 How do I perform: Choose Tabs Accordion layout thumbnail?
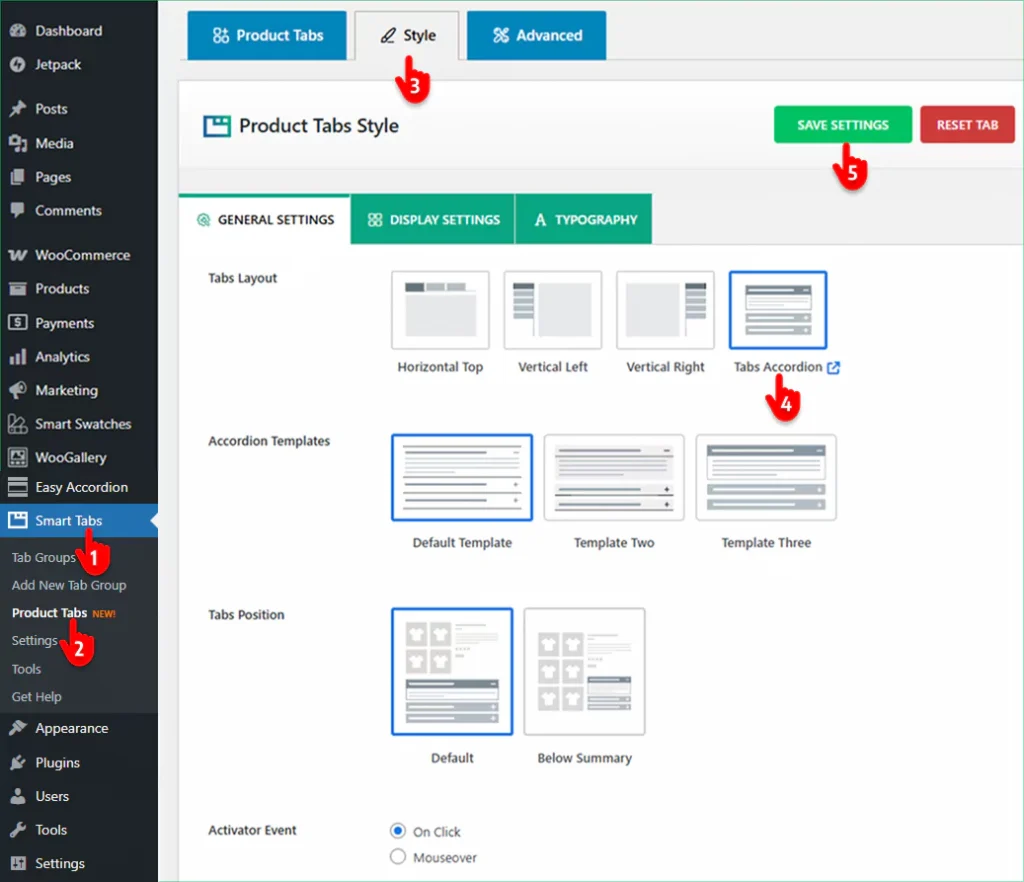(778, 310)
